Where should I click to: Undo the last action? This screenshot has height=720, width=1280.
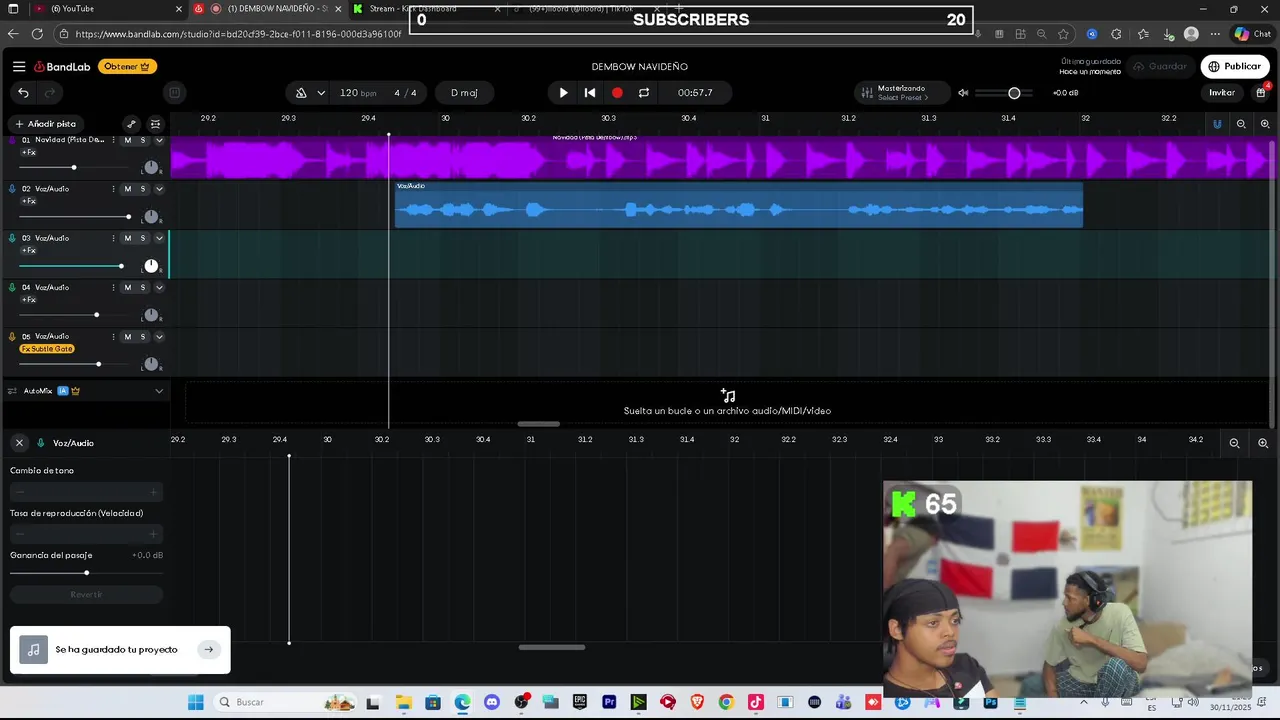pos(23,93)
